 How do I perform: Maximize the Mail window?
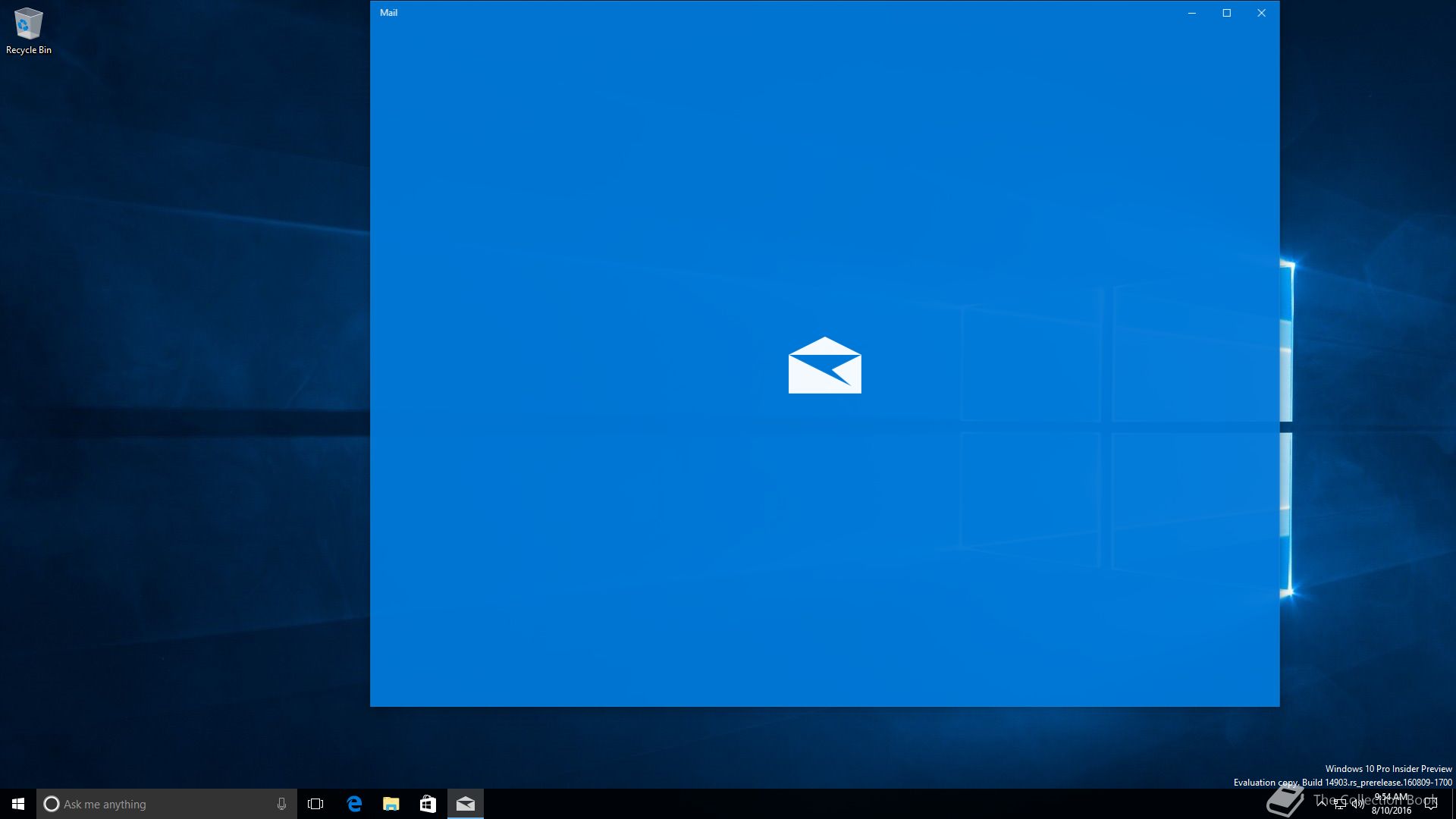1227,13
